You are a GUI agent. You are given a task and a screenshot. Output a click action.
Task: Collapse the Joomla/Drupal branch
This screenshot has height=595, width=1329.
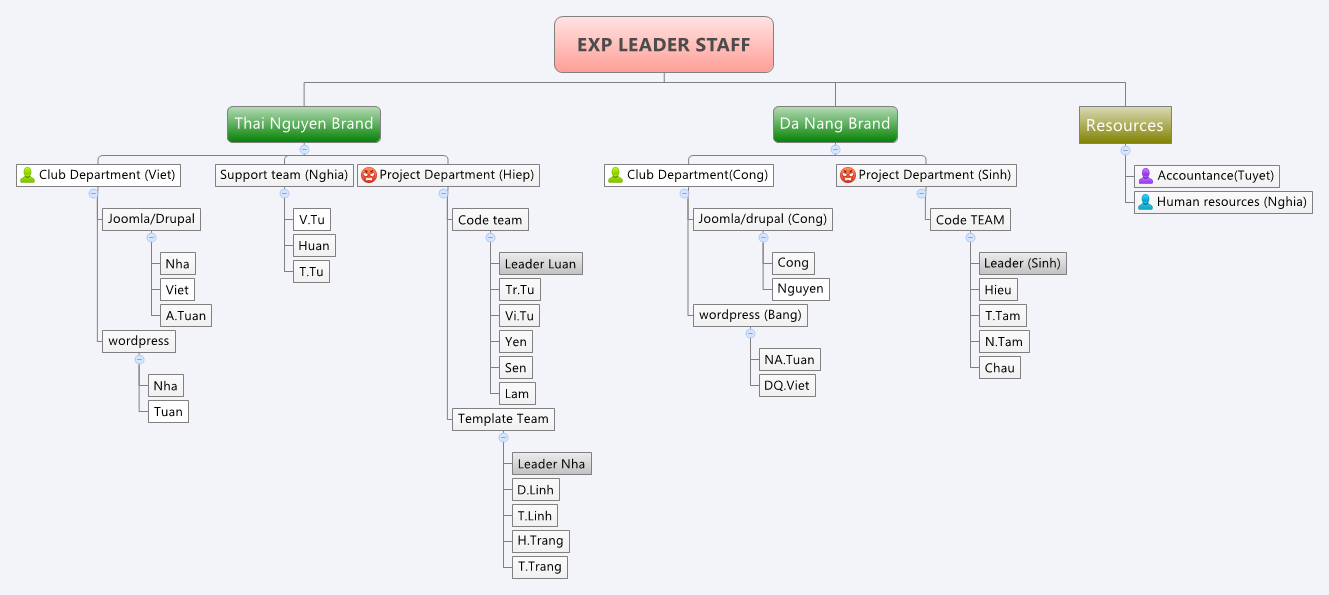pos(152,238)
